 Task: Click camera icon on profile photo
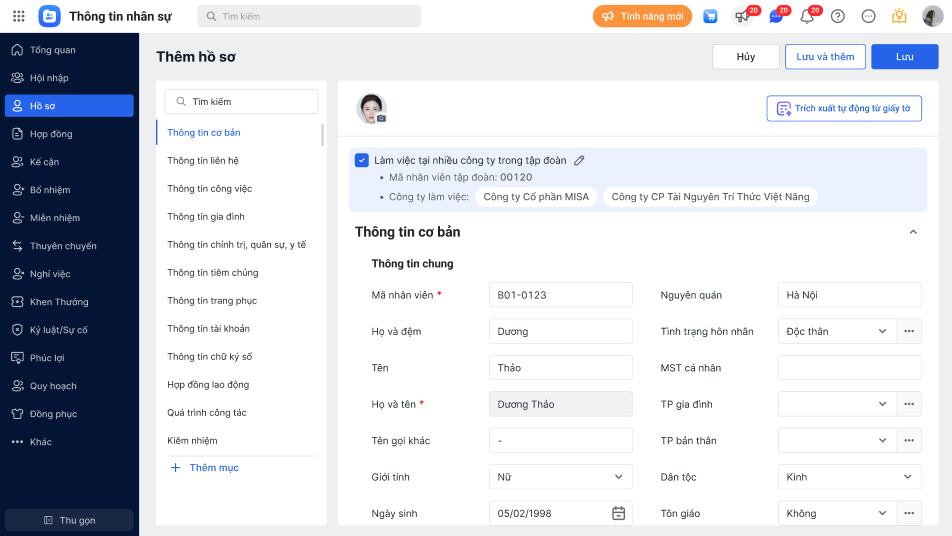381,118
